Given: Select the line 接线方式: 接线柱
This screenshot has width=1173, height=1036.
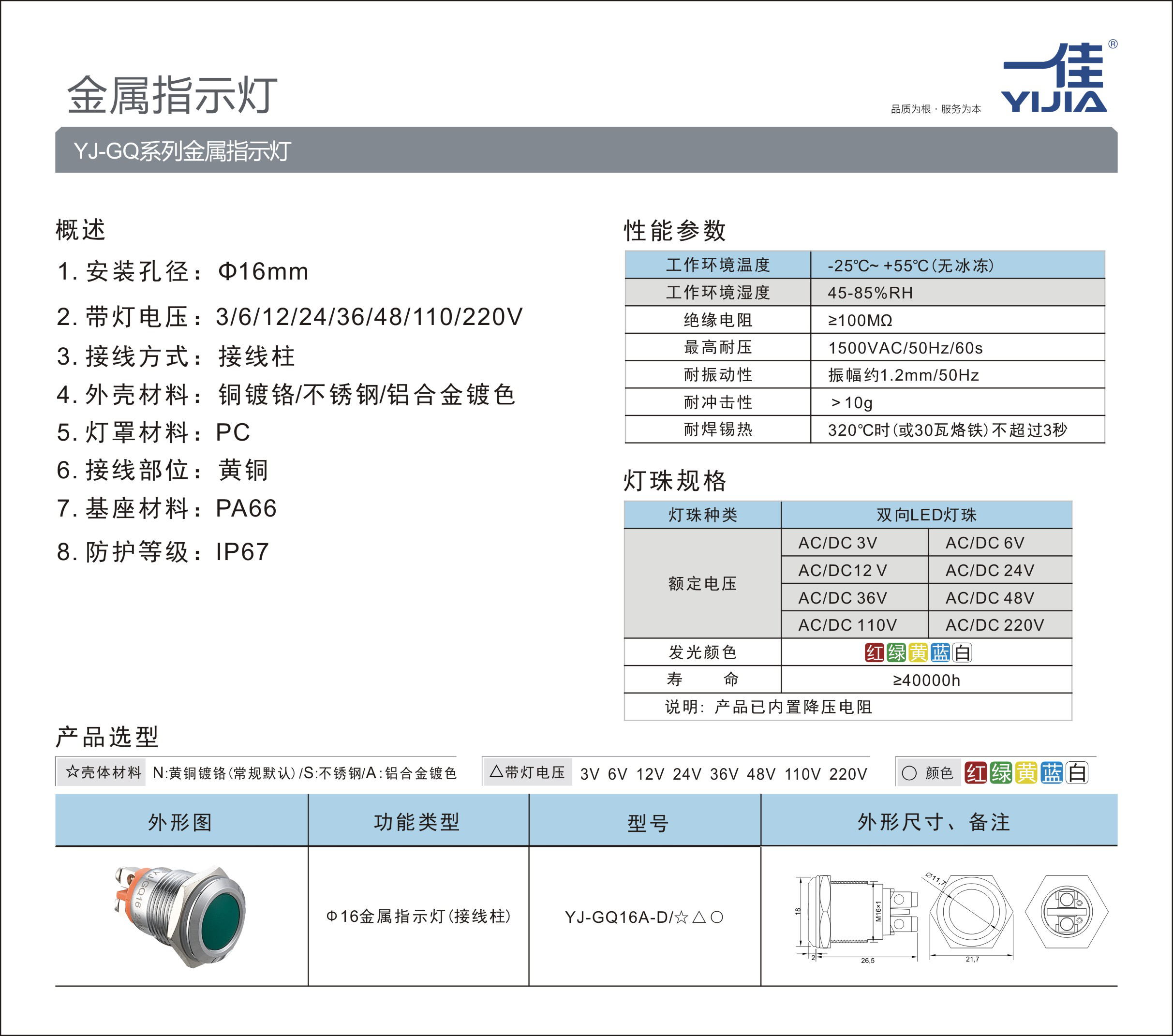Looking at the screenshot, I should 176,356.
